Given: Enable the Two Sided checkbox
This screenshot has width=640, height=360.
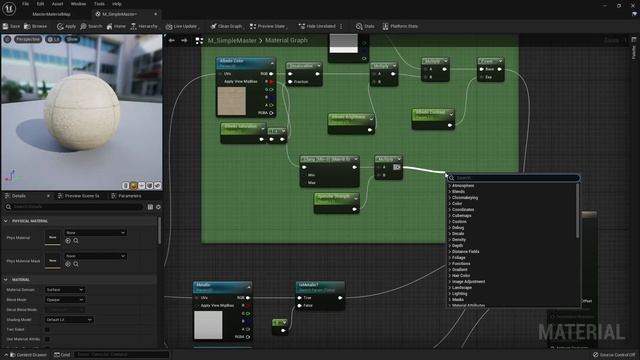Looking at the screenshot, I should point(47,329).
